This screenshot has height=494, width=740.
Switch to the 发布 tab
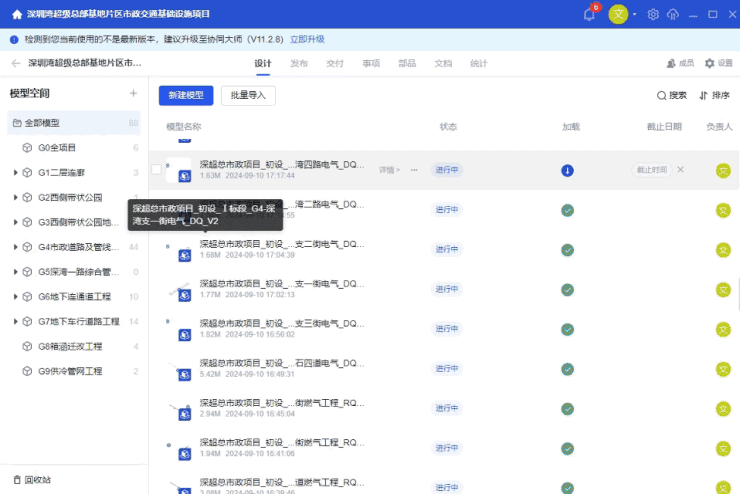pyautogui.click(x=298, y=63)
